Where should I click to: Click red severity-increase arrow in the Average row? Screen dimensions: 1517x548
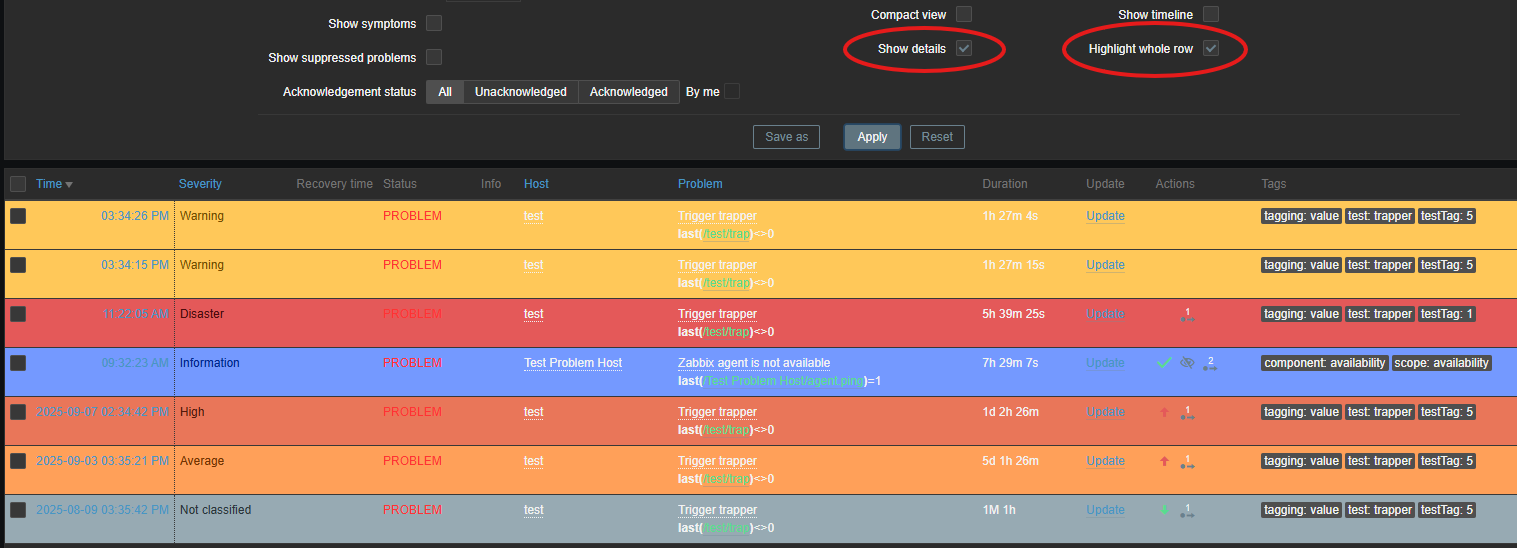tap(1164, 461)
